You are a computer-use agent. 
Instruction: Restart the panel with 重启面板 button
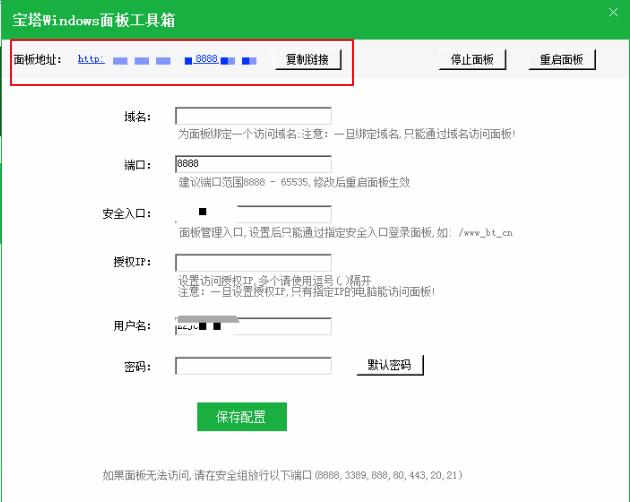pyautogui.click(x=562, y=60)
